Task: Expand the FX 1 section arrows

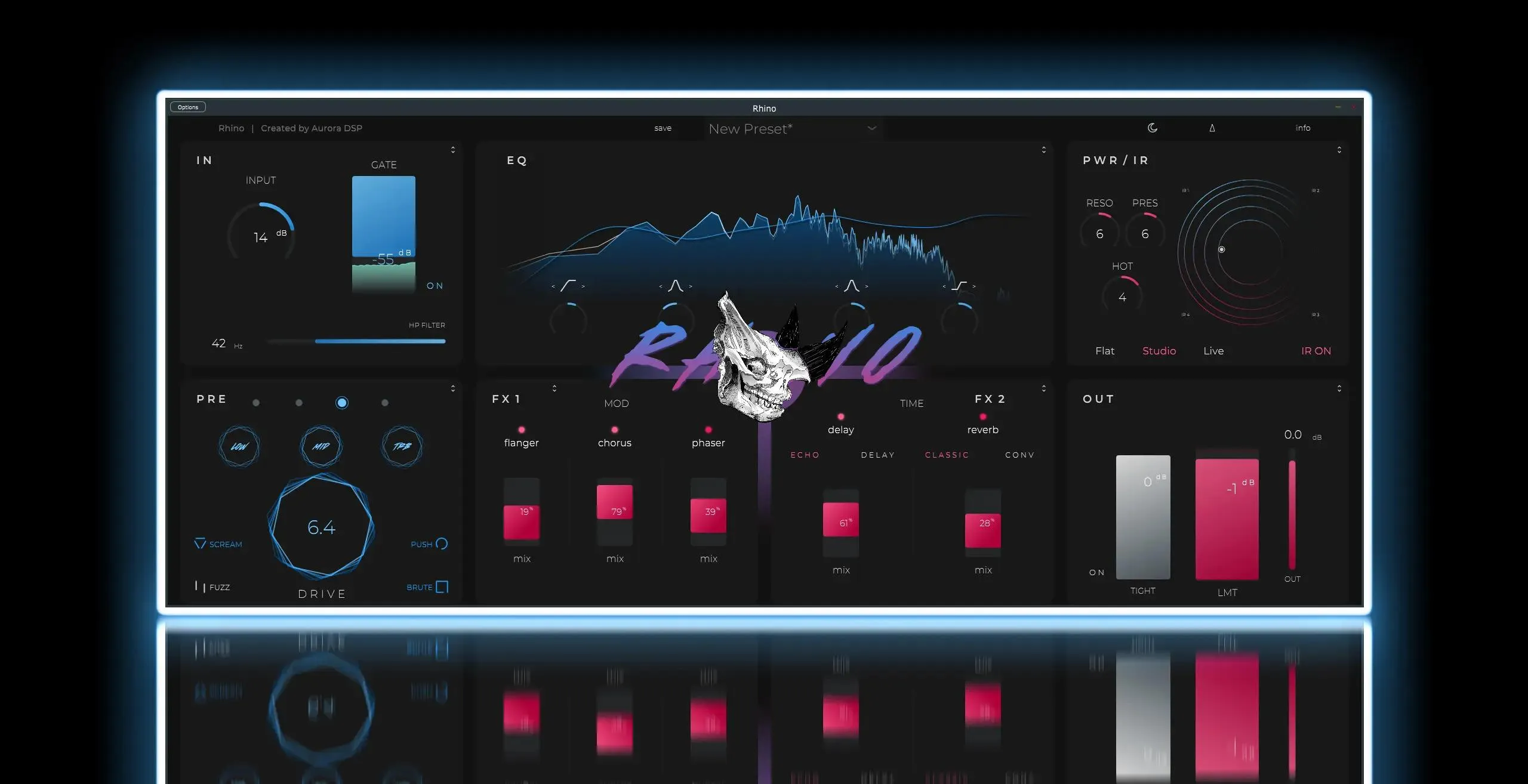Action: (554, 388)
